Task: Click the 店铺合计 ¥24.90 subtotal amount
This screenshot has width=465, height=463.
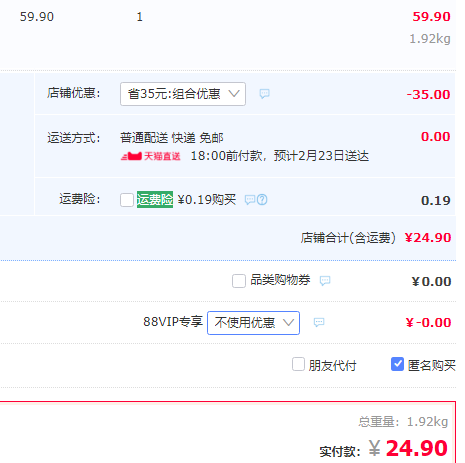Action: pos(428,238)
